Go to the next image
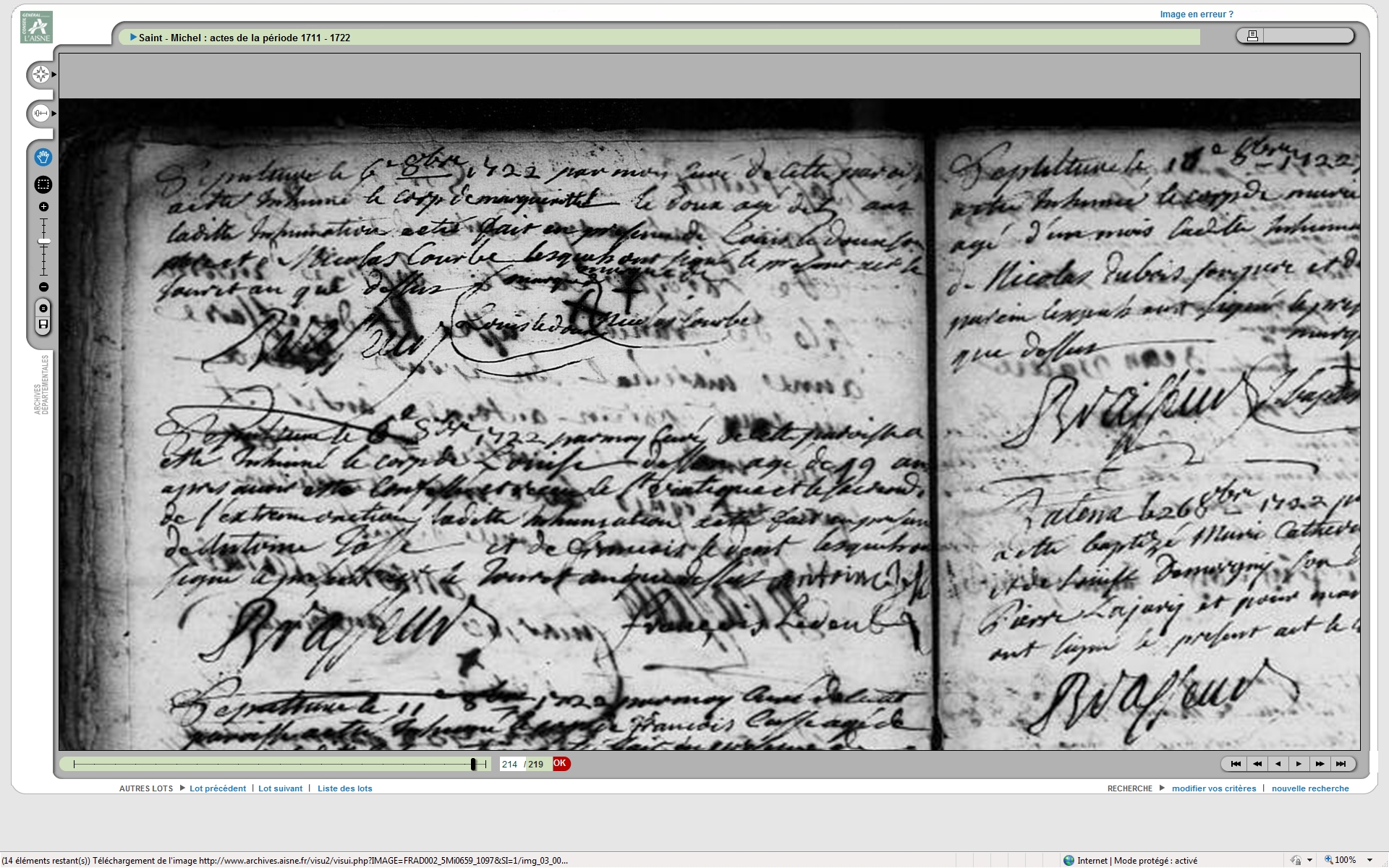Viewport: 1389px width, 868px height. click(x=1299, y=764)
